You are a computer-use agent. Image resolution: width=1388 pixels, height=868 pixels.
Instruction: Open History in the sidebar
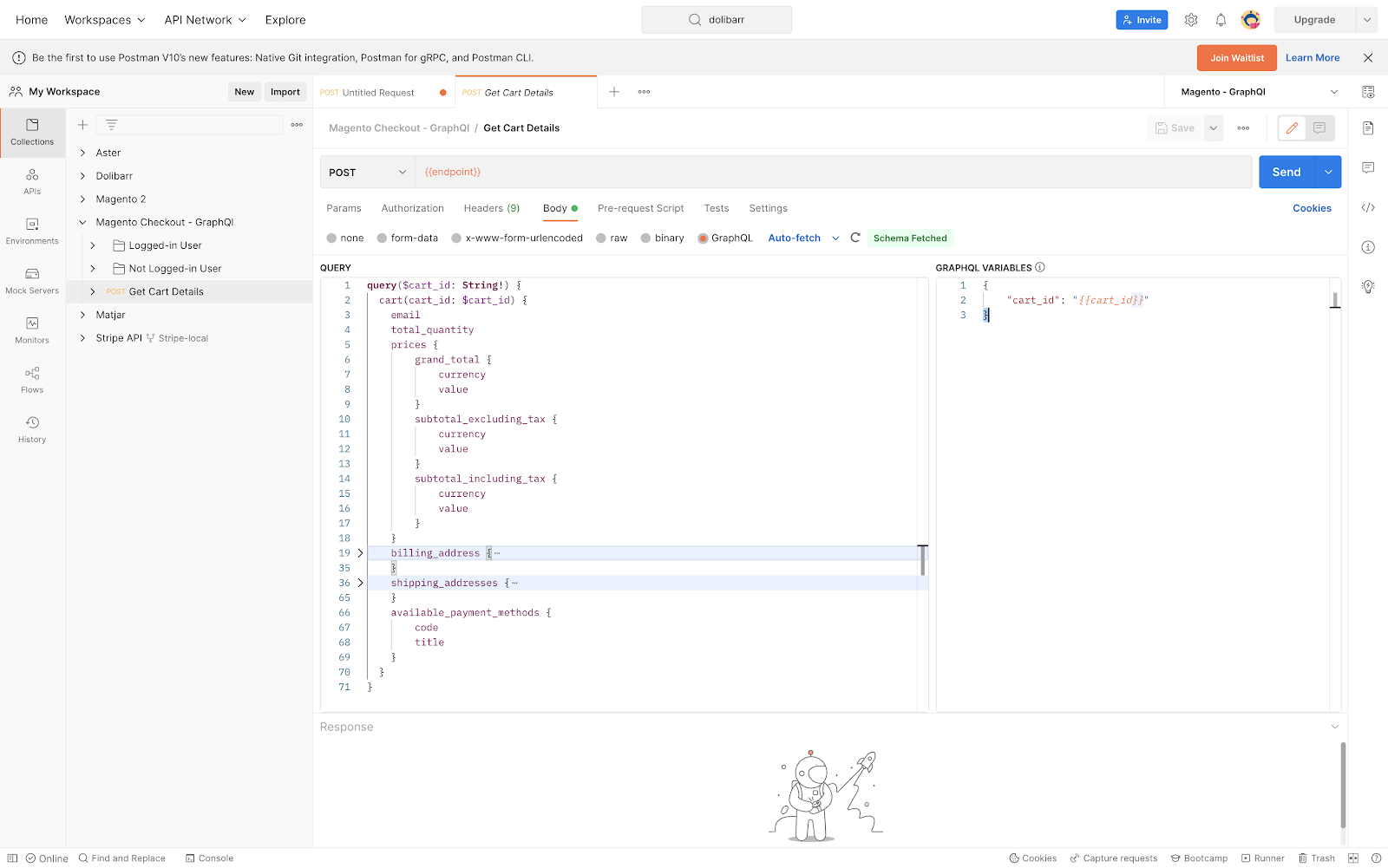coord(32,429)
